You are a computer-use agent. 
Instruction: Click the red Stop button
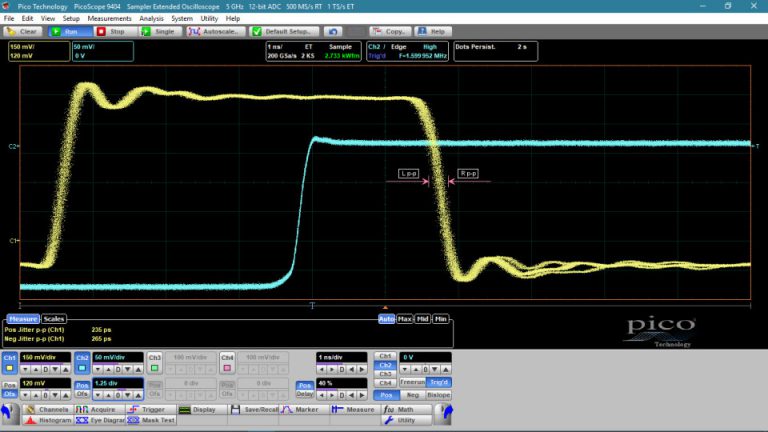116,31
